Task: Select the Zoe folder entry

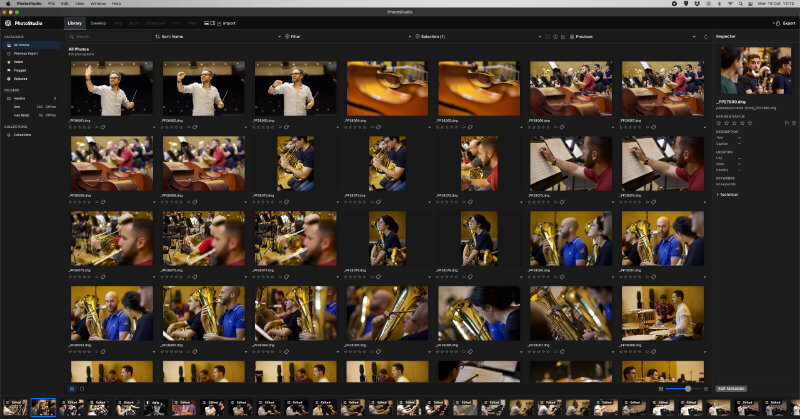Action: click(31, 107)
